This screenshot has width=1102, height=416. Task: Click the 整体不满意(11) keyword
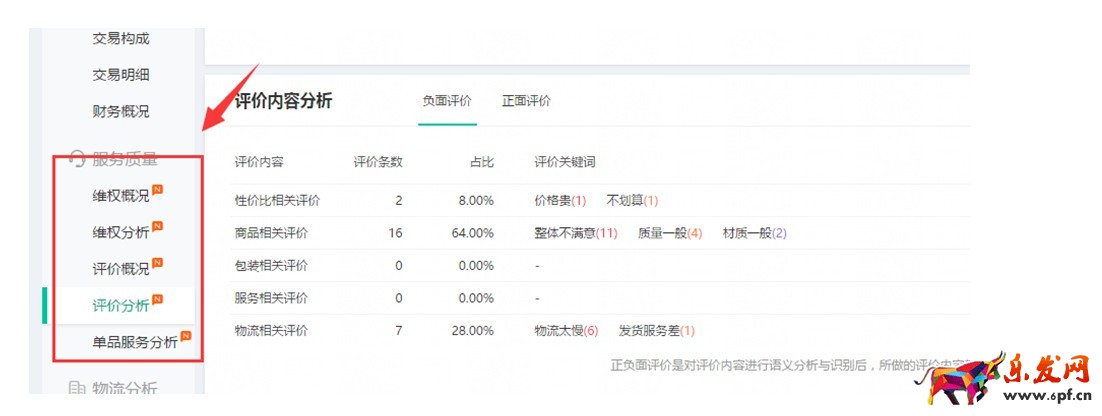tap(576, 233)
